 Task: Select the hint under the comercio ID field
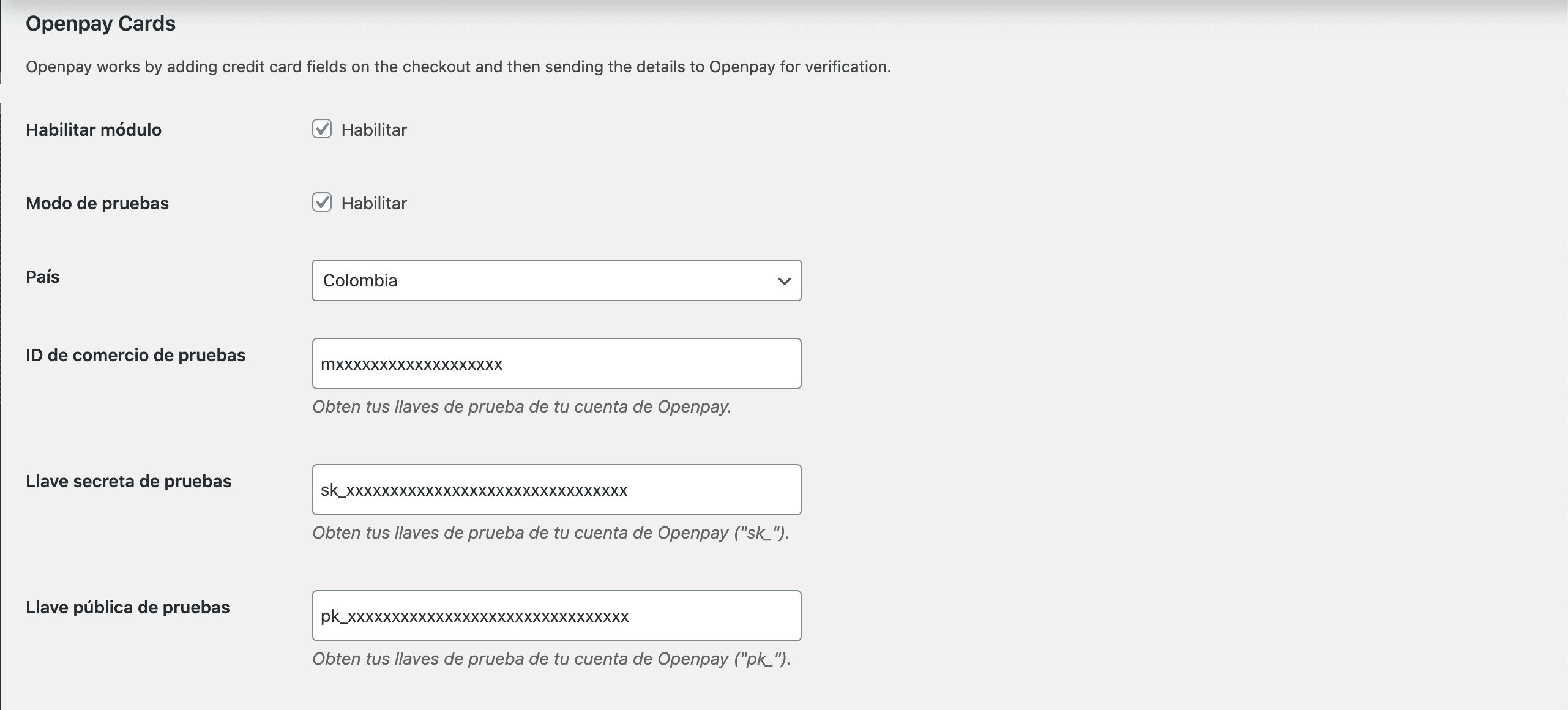(522, 406)
